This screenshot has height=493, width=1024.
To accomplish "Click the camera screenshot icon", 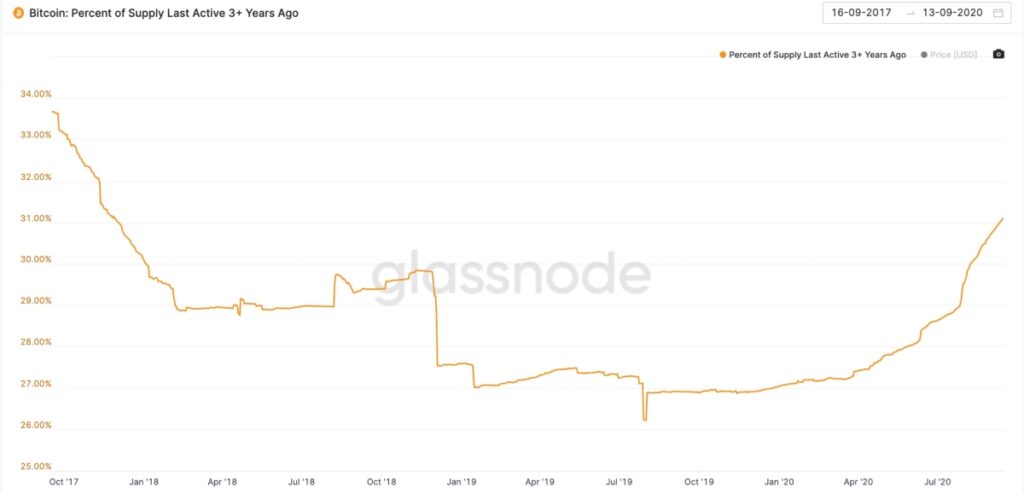I will pos(998,54).
